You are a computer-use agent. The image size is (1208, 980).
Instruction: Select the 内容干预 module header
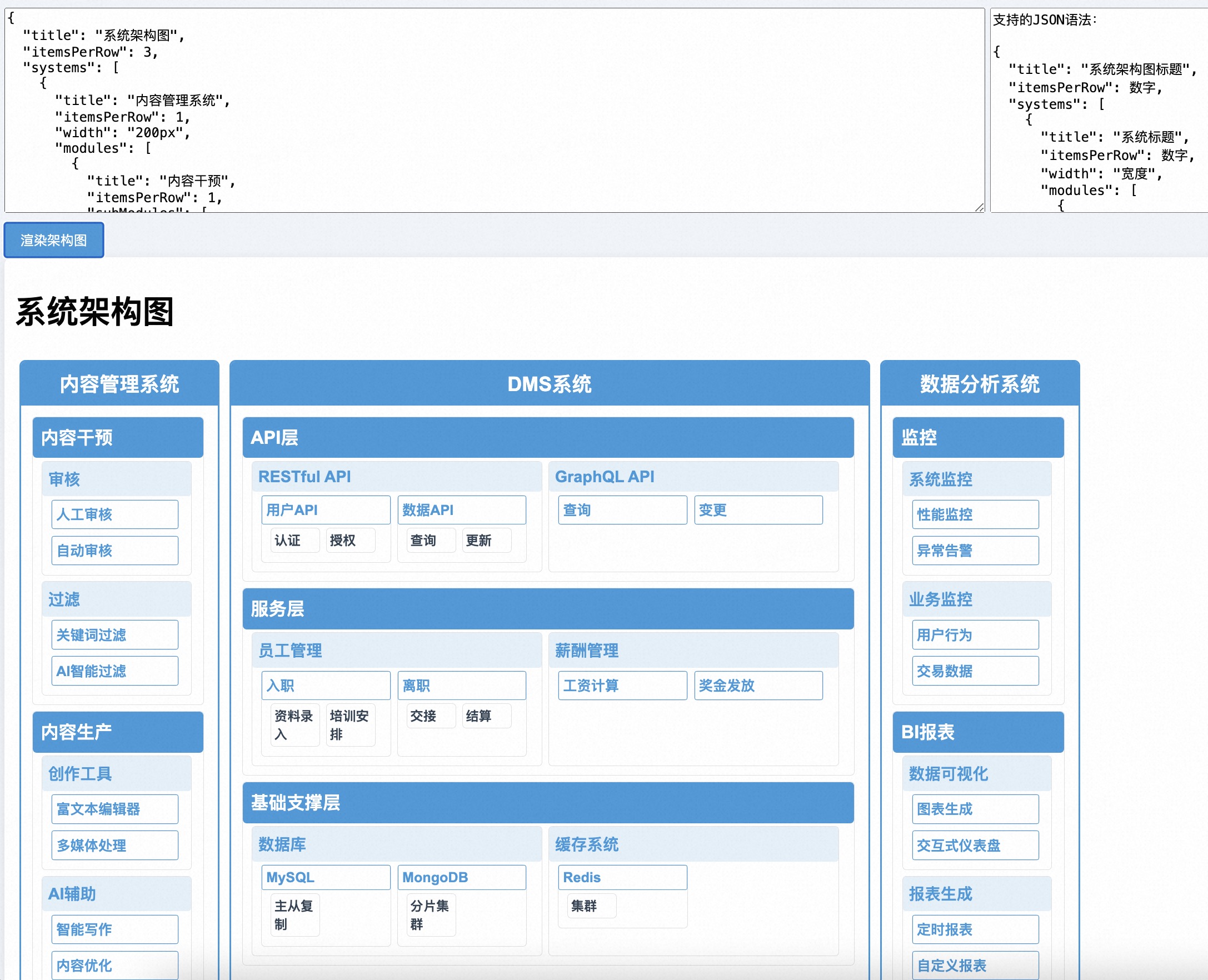coord(118,438)
